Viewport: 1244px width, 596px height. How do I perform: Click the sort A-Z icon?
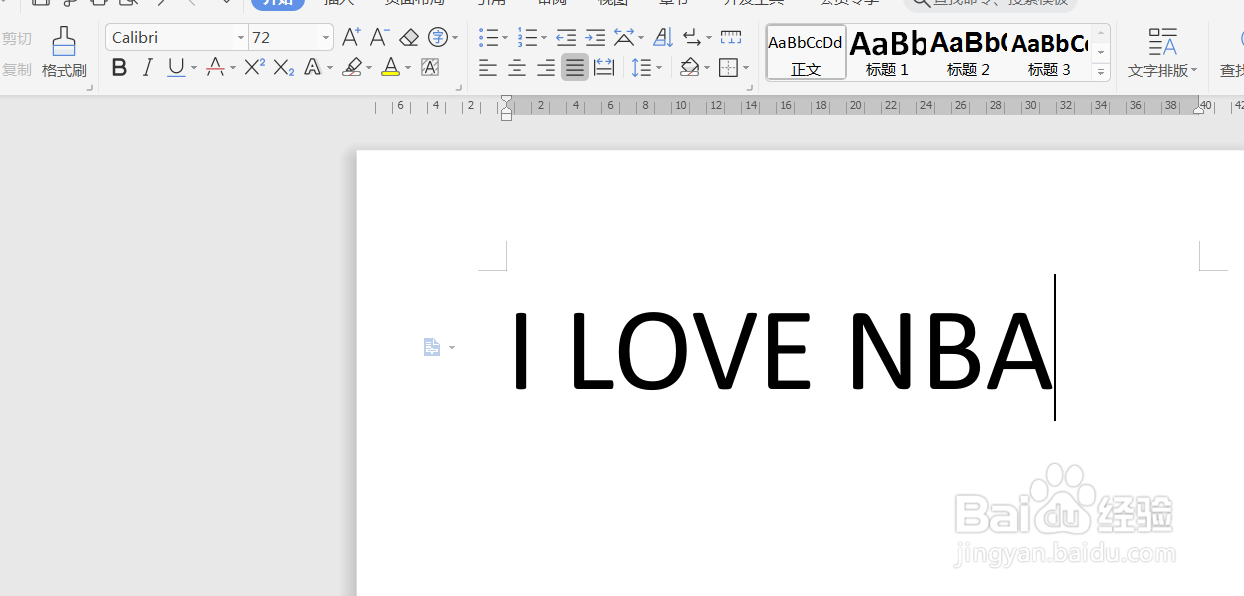662,38
